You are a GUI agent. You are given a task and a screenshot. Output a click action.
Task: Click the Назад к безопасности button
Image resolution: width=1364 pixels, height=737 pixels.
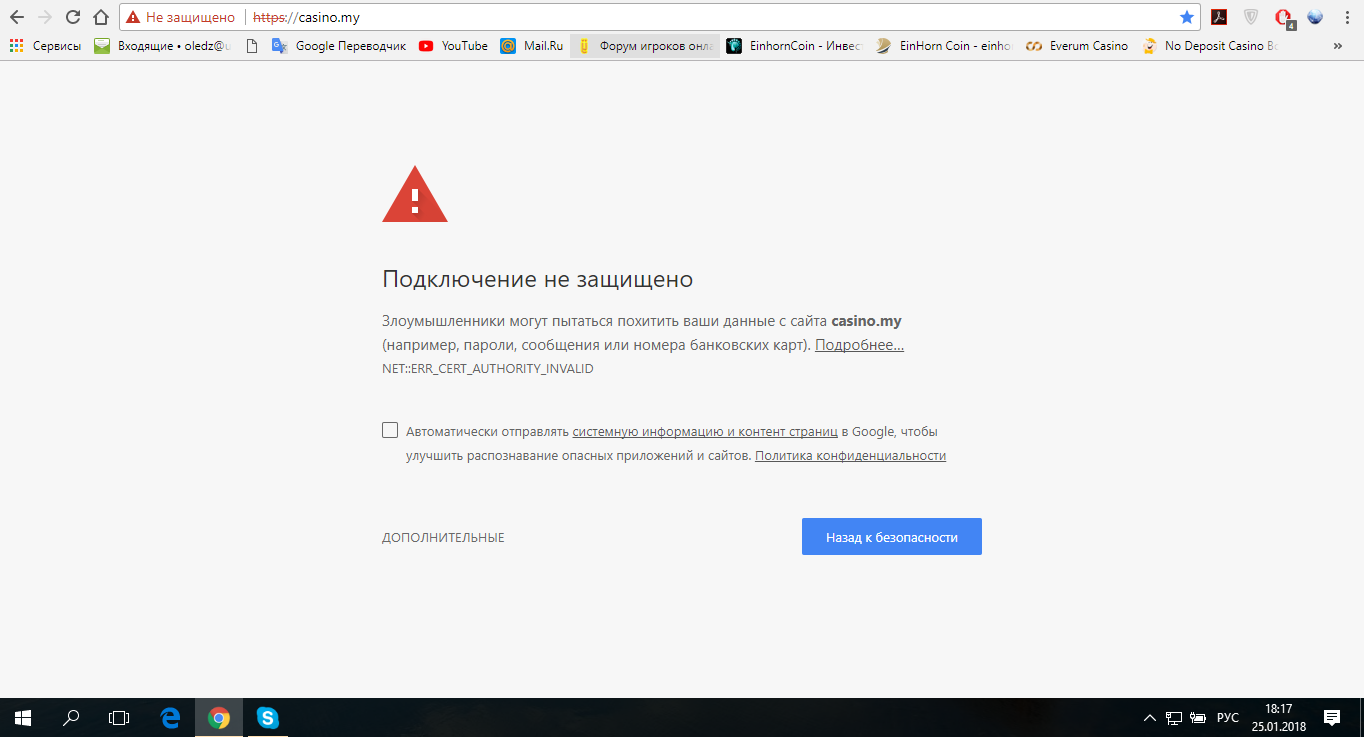coord(890,536)
